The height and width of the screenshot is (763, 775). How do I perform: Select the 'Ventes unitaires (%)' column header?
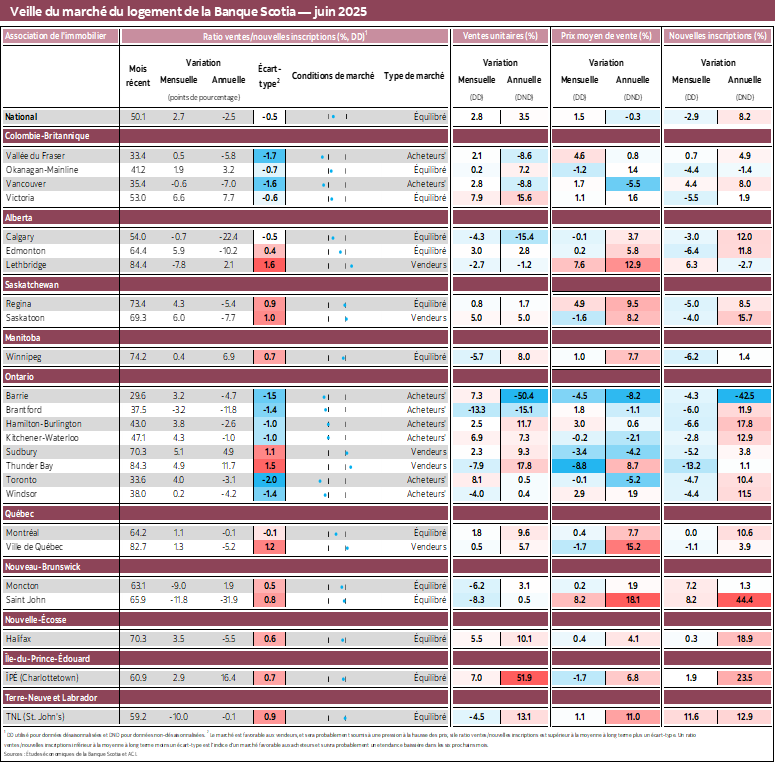coord(498,36)
